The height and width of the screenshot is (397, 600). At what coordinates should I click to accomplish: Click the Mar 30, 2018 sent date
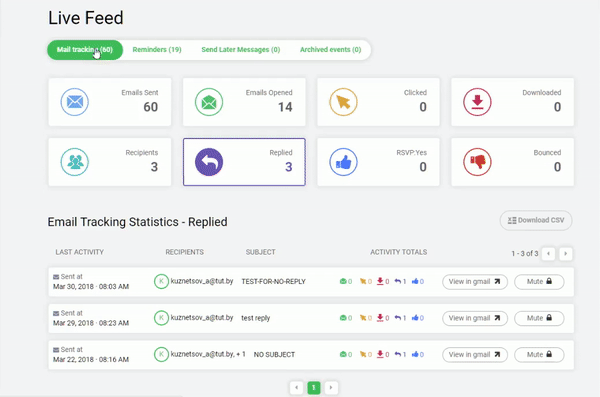[91, 287]
